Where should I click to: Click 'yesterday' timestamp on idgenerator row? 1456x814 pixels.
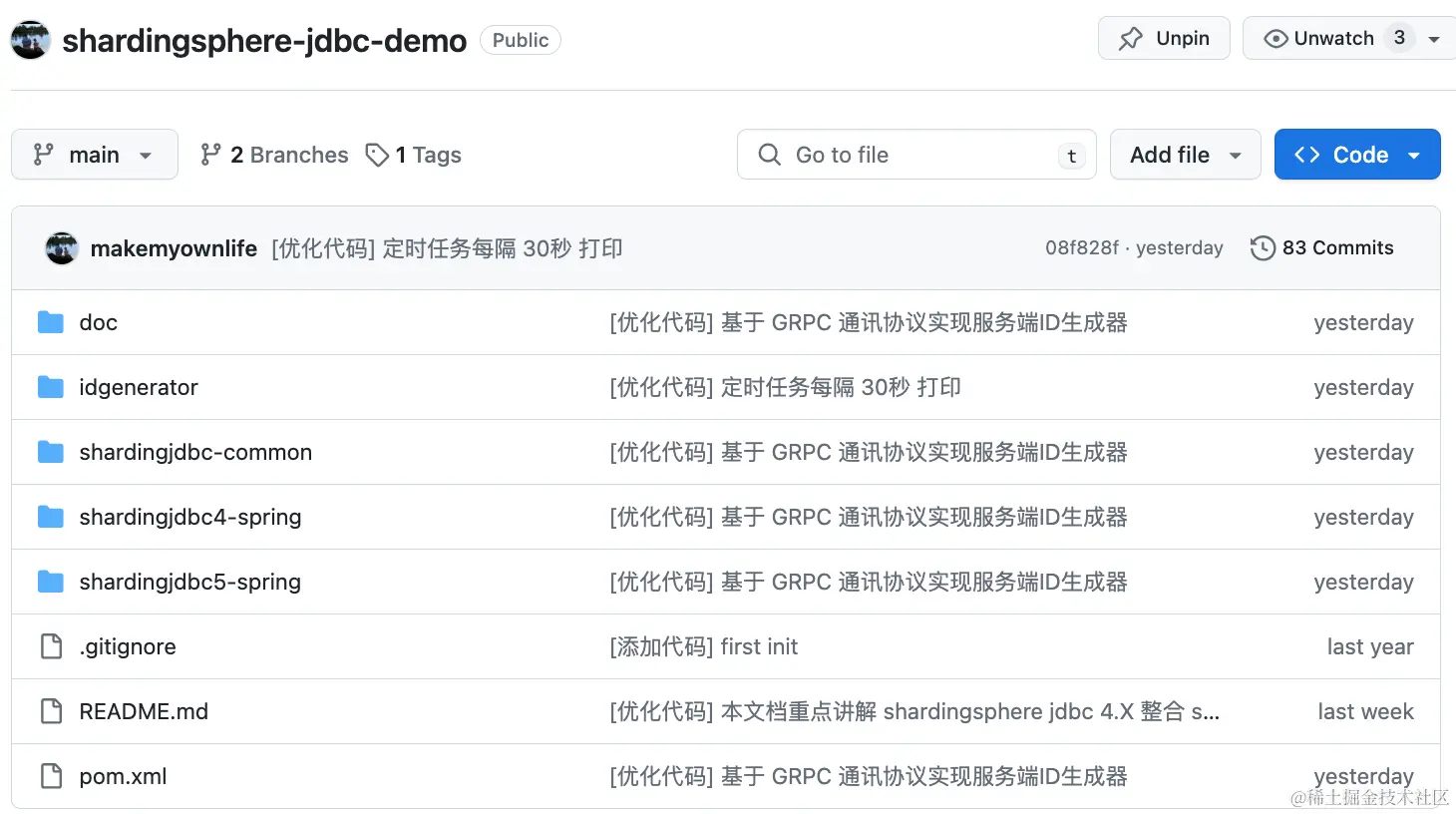coord(1363,387)
